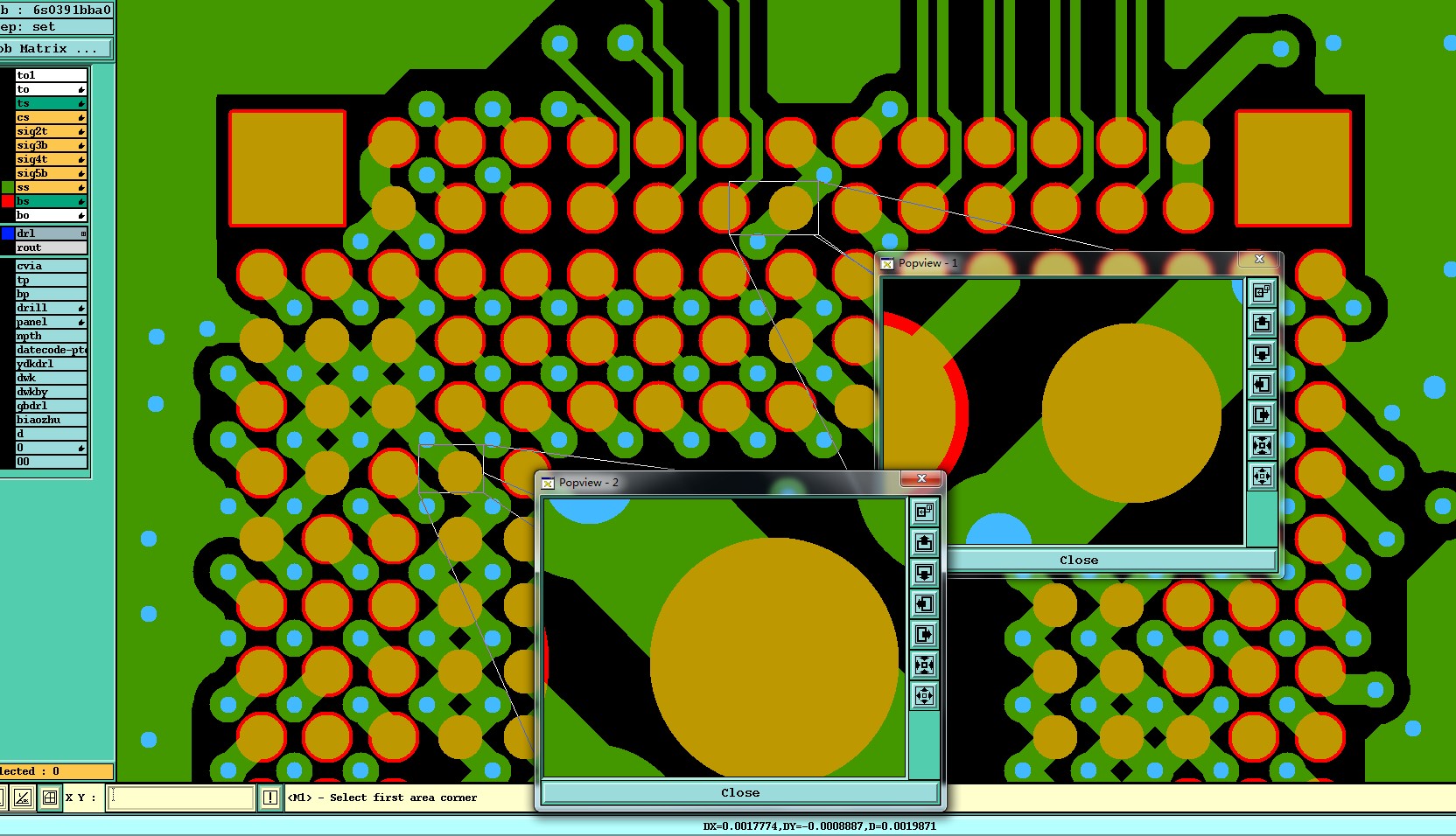The width and height of the screenshot is (1456, 836).
Task: Click the exclamation mark icon in bottom bar
Action: [x=270, y=798]
